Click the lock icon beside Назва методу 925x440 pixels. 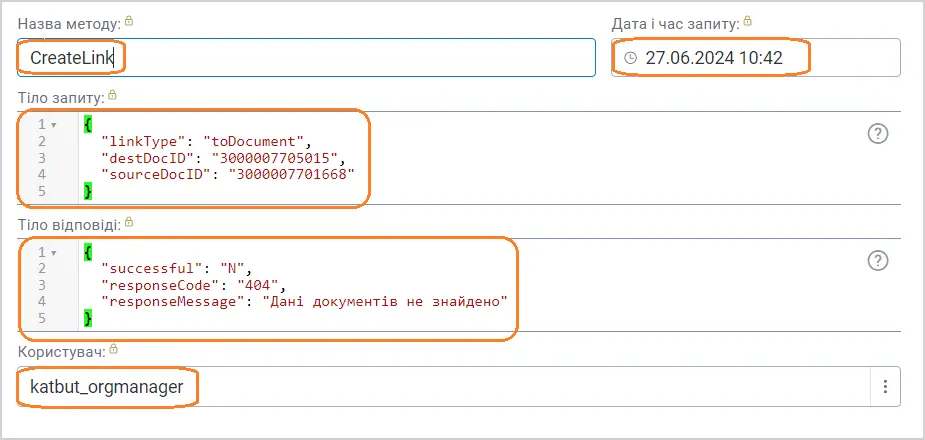[x=128, y=21]
